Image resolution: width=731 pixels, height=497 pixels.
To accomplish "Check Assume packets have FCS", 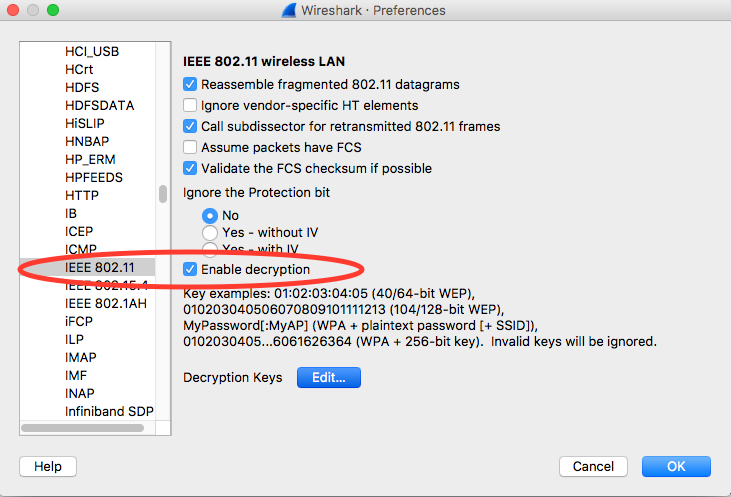I will tap(191, 147).
